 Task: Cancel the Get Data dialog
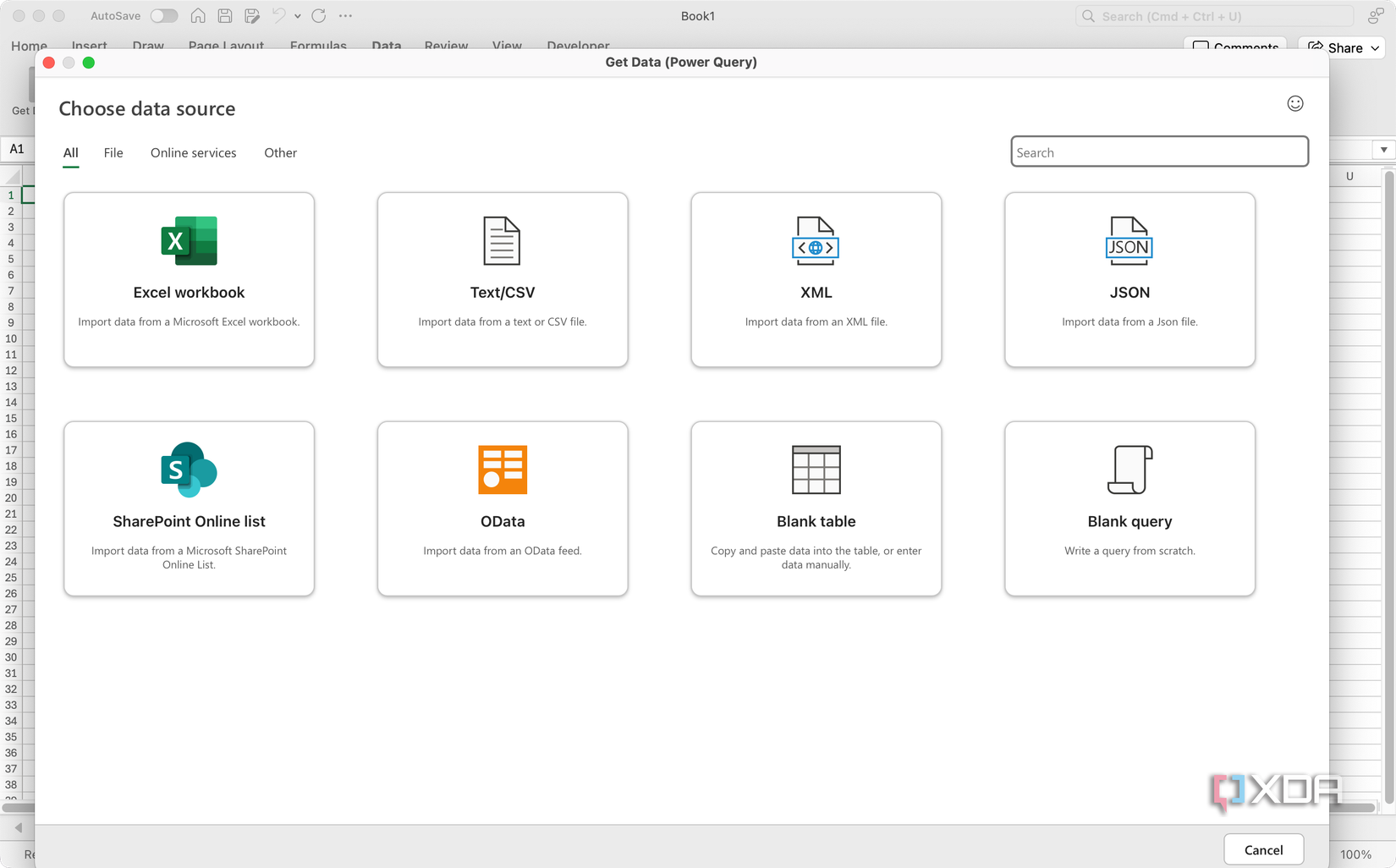[1263, 849]
